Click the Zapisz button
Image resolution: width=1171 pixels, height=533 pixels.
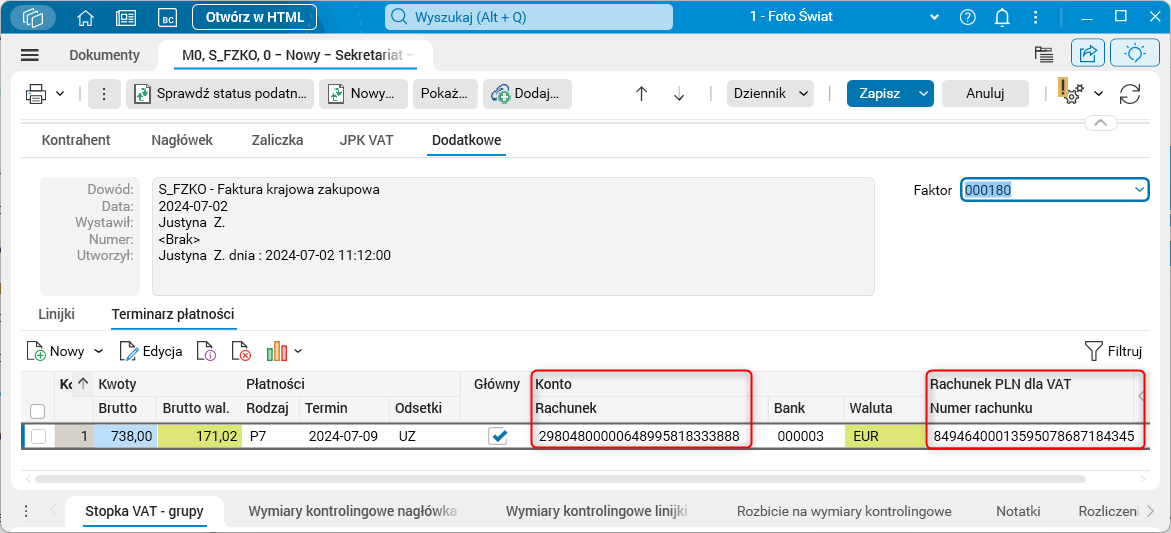point(880,94)
